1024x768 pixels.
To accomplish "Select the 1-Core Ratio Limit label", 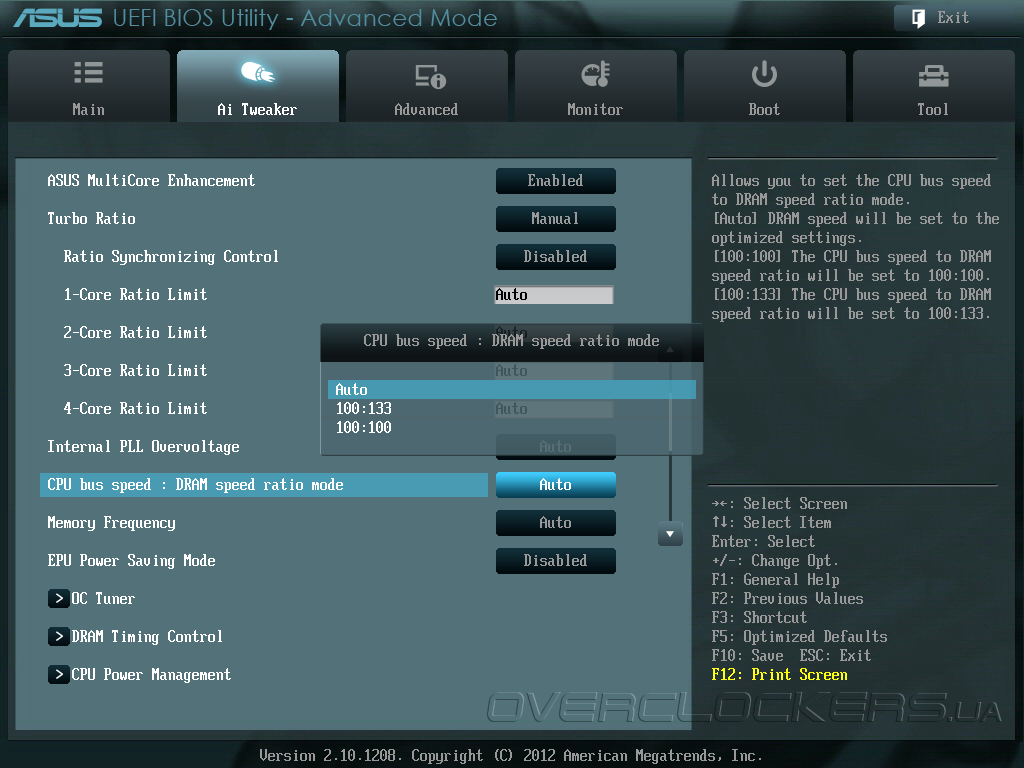I will (x=135, y=295).
